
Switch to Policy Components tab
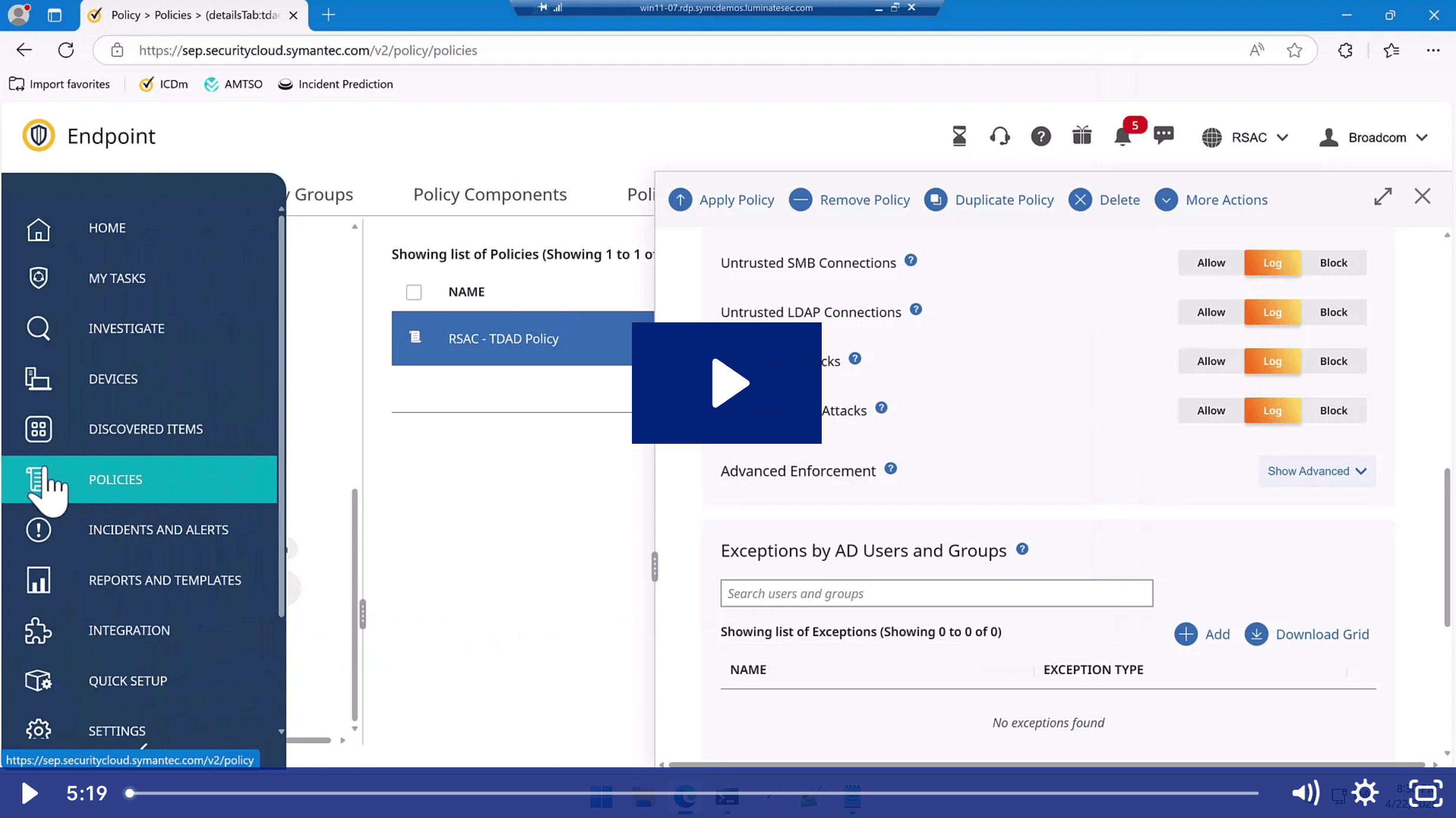[x=490, y=194]
